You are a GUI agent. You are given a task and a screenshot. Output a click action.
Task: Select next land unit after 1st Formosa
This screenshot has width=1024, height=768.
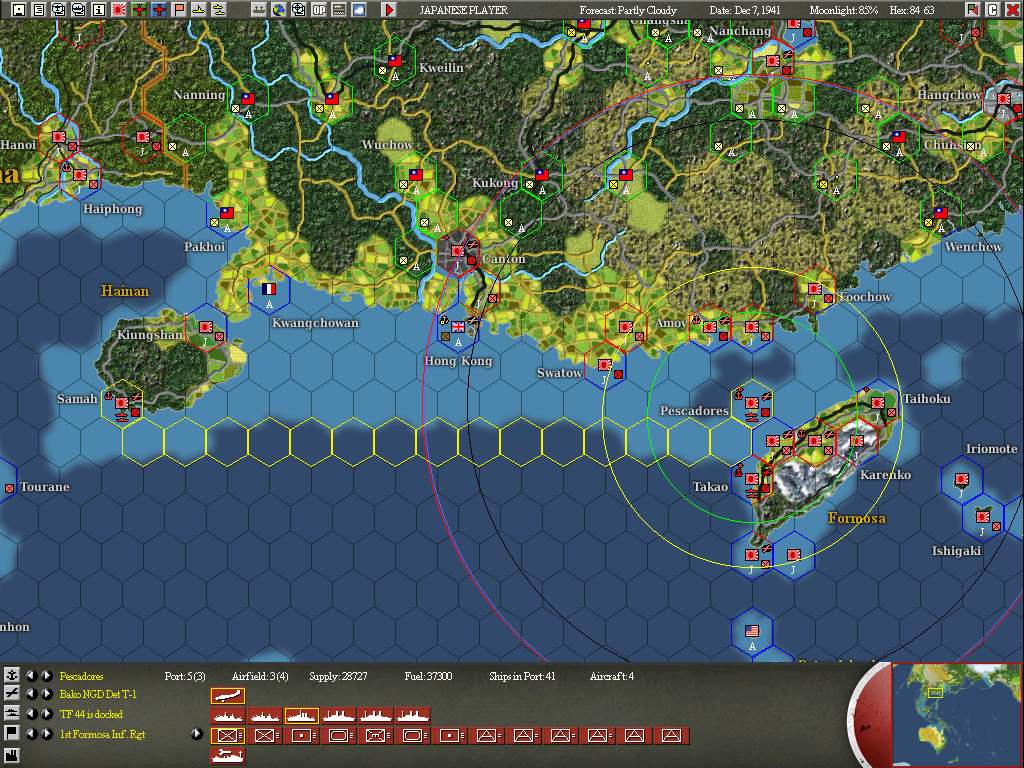pyautogui.click(x=47, y=733)
